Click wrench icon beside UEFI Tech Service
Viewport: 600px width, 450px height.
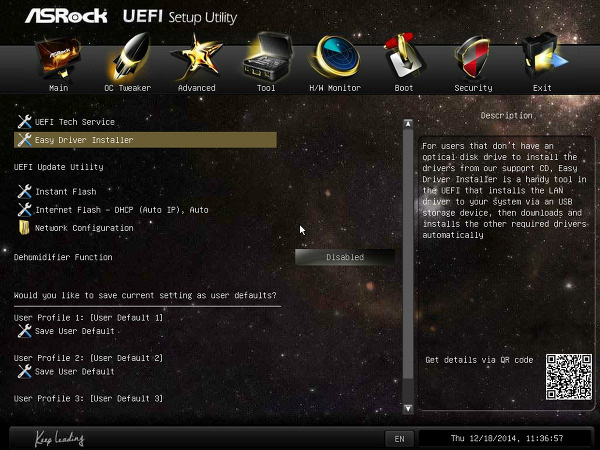pos(24,122)
